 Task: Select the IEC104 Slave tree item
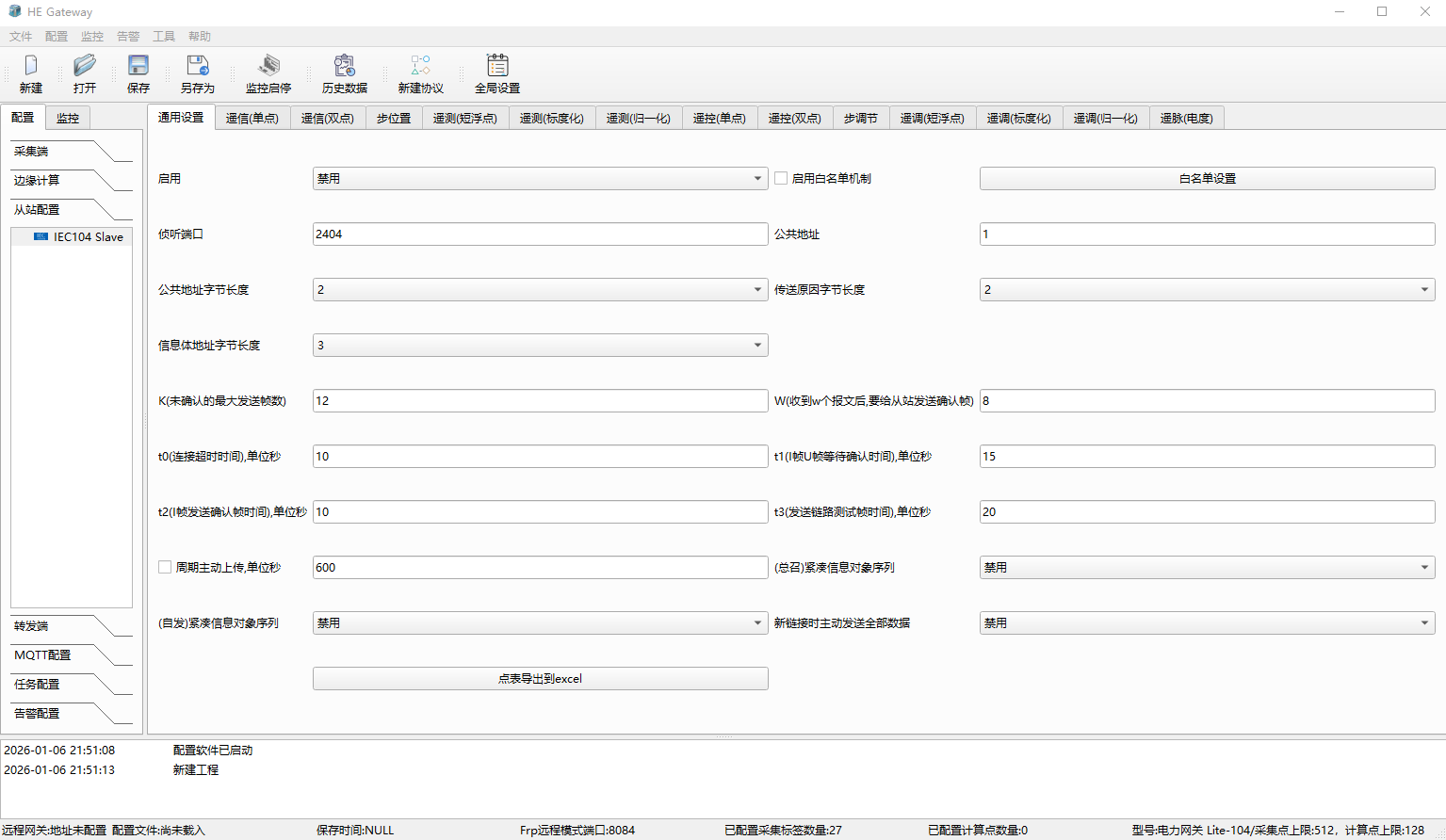point(88,237)
